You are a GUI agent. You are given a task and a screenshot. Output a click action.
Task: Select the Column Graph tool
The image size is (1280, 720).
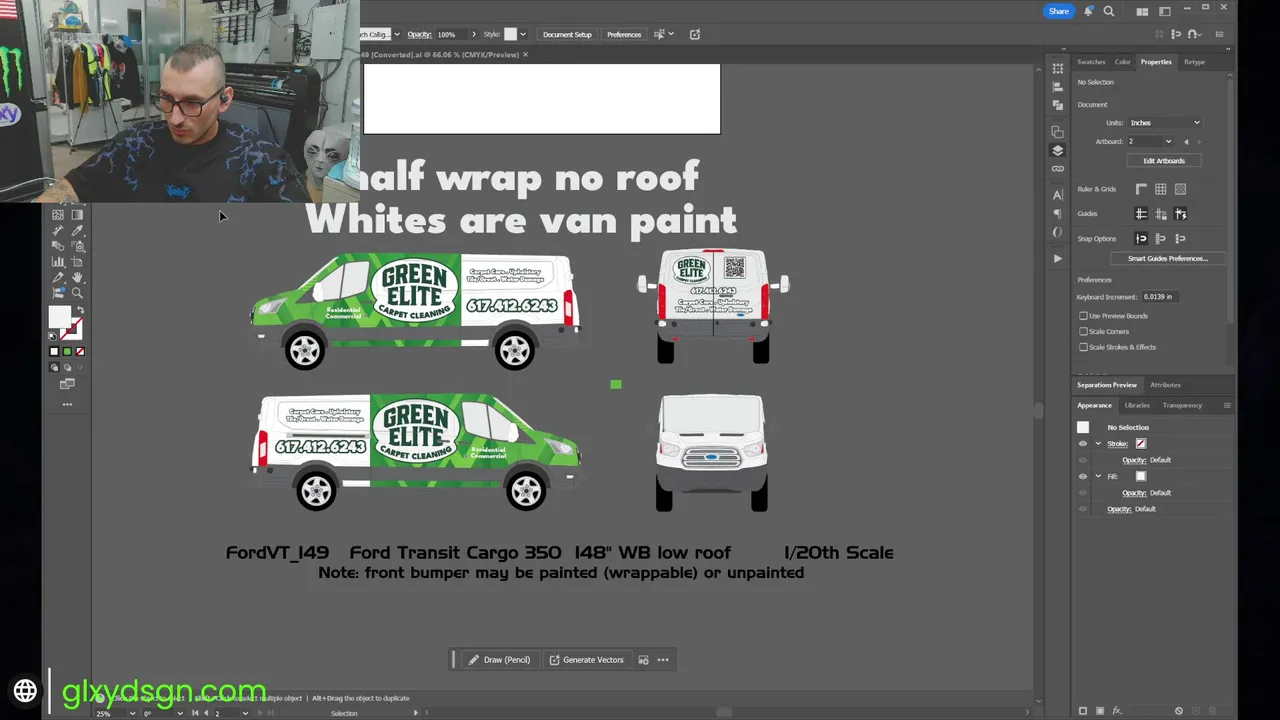coord(58,261)
